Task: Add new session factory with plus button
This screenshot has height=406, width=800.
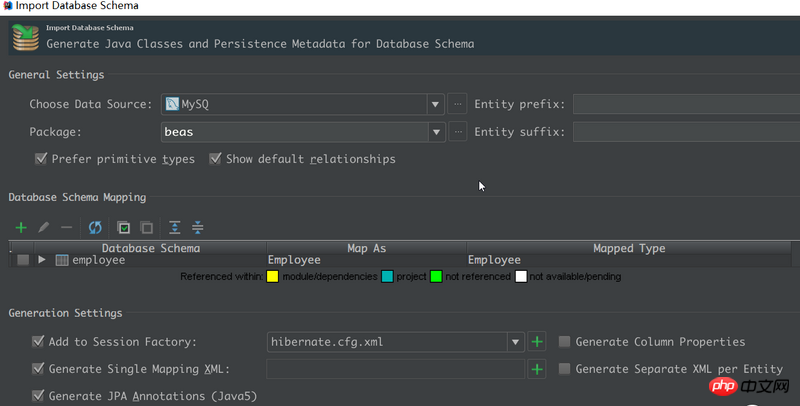Action: [x=537, y=342]
